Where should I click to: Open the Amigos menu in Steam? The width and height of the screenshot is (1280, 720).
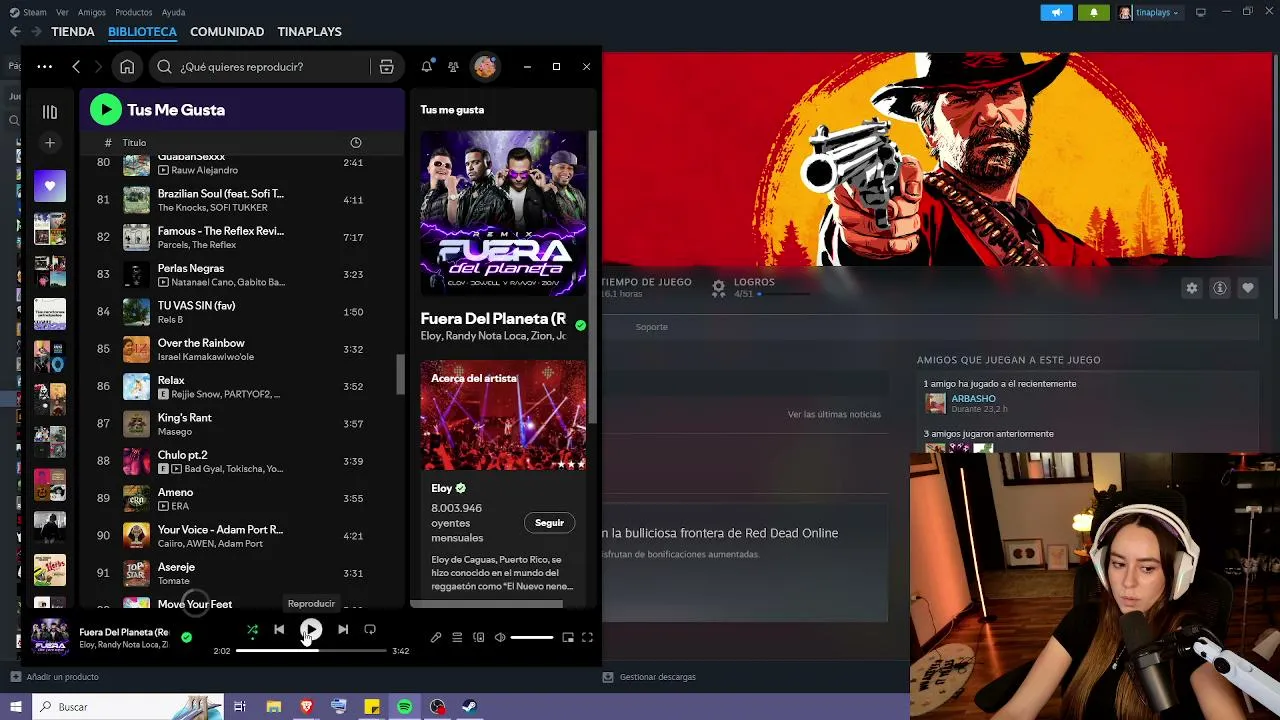coord(92,12)
